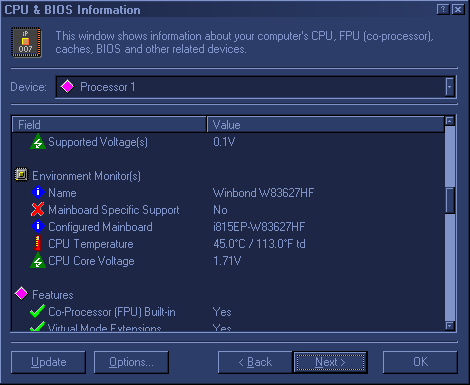Viewport: 470px width, 385px height.
Task: Click the blue info icon beside Name
Action: (38, 192)
